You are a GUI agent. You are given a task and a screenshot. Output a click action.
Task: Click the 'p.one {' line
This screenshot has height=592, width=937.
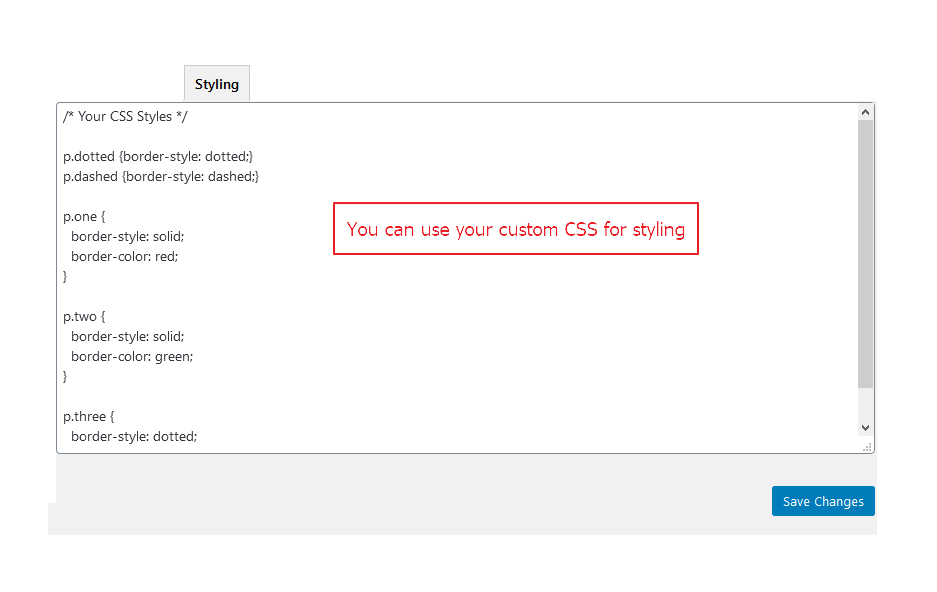(84, 217)
